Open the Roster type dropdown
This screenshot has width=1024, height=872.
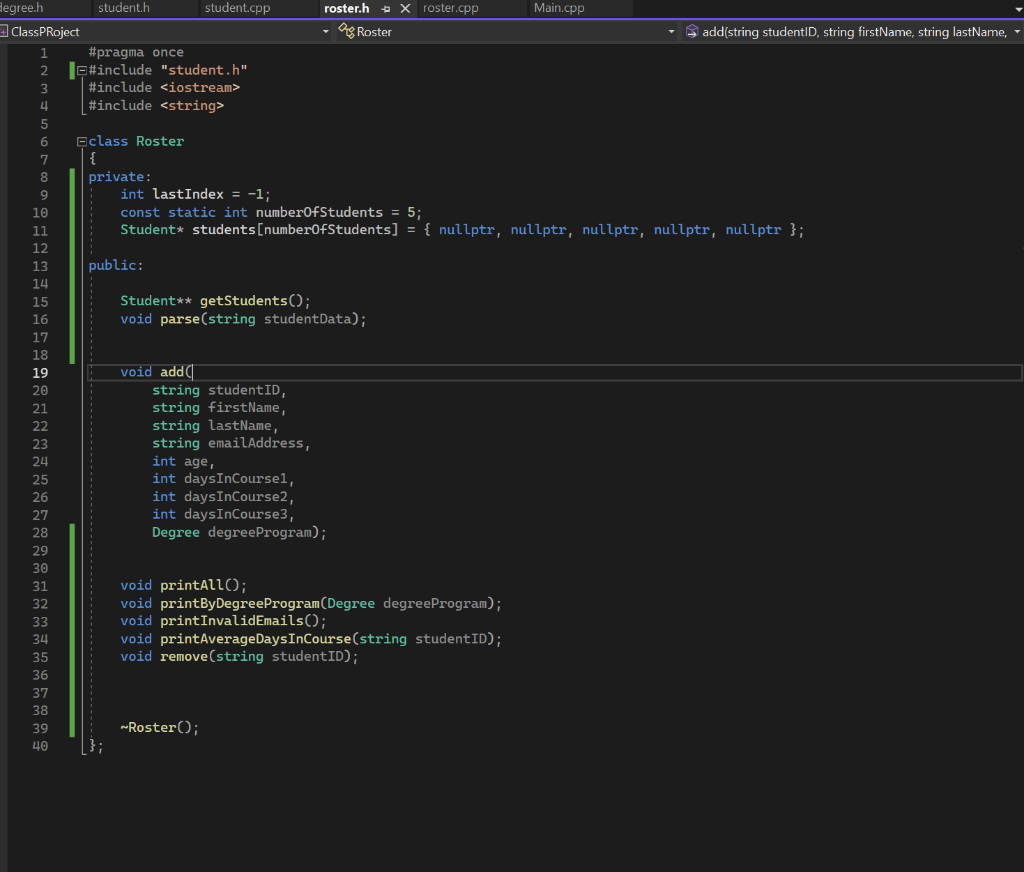(671, 31)
